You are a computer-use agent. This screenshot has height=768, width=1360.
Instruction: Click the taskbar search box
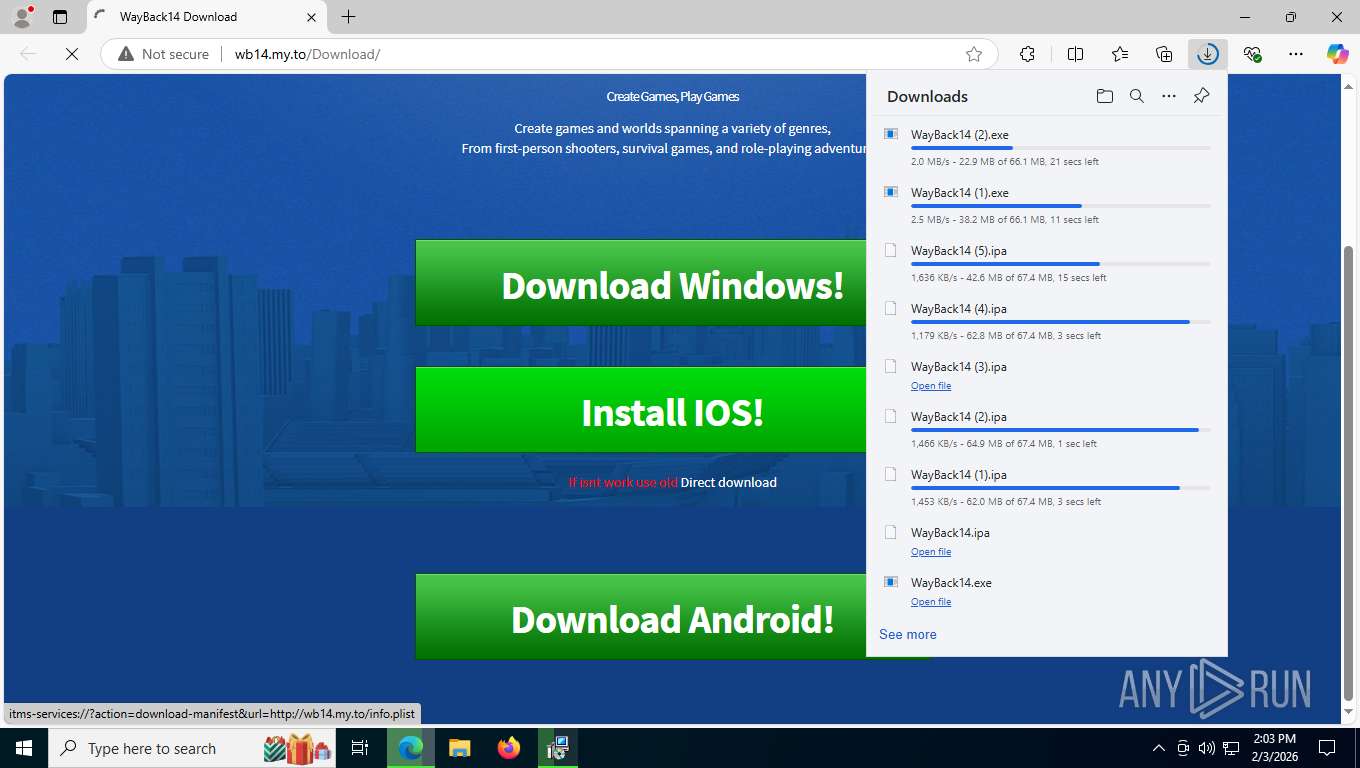[193, 748]
